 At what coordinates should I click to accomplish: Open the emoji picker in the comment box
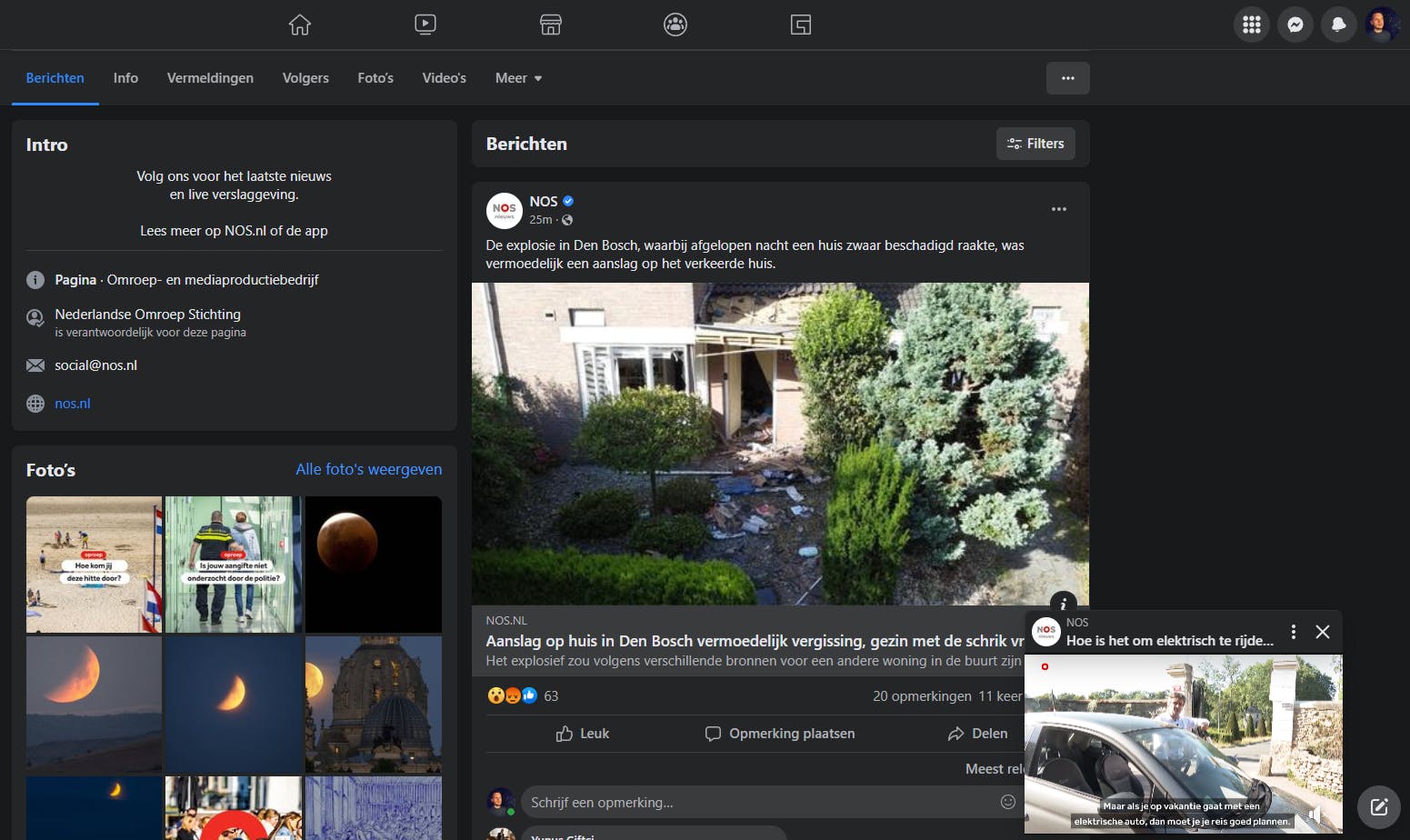click(x=1007, y=802)
